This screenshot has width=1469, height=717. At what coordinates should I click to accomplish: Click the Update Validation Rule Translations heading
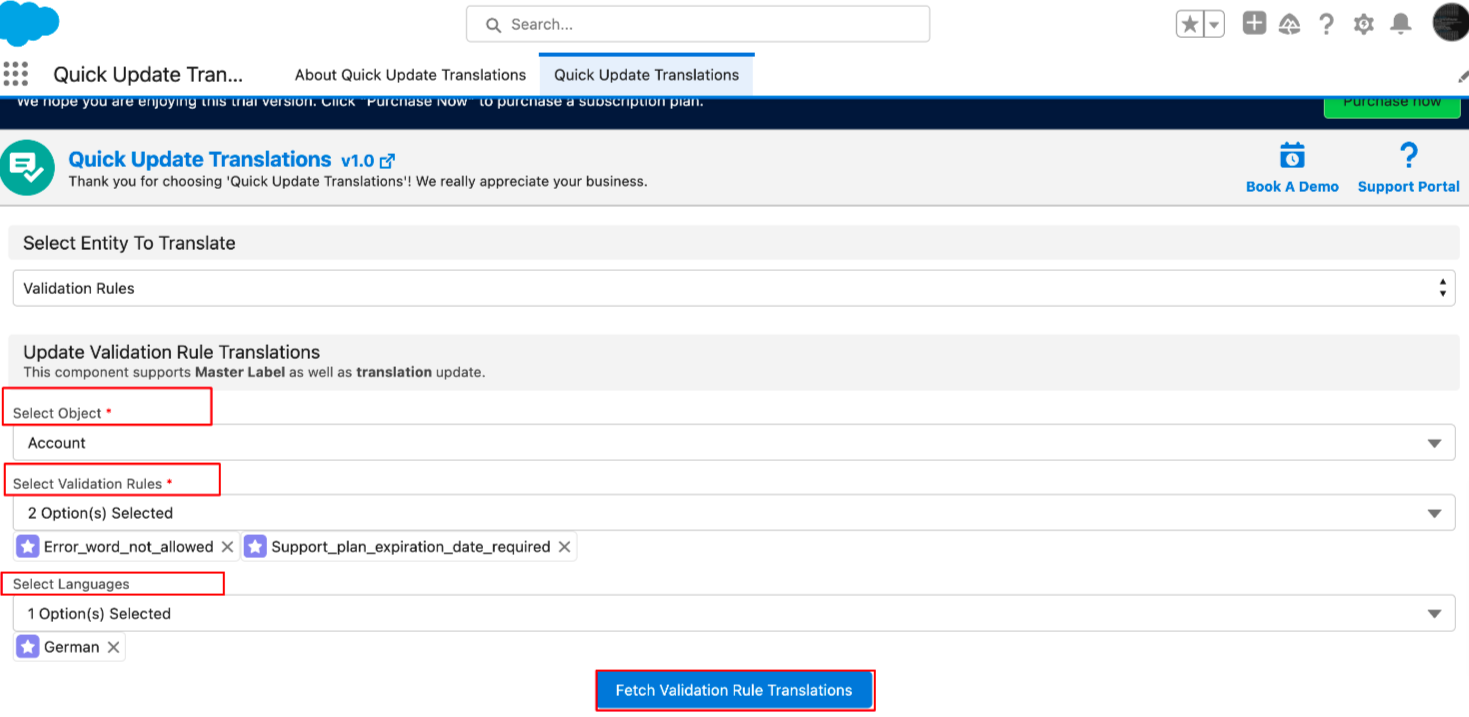click(171, 352)
